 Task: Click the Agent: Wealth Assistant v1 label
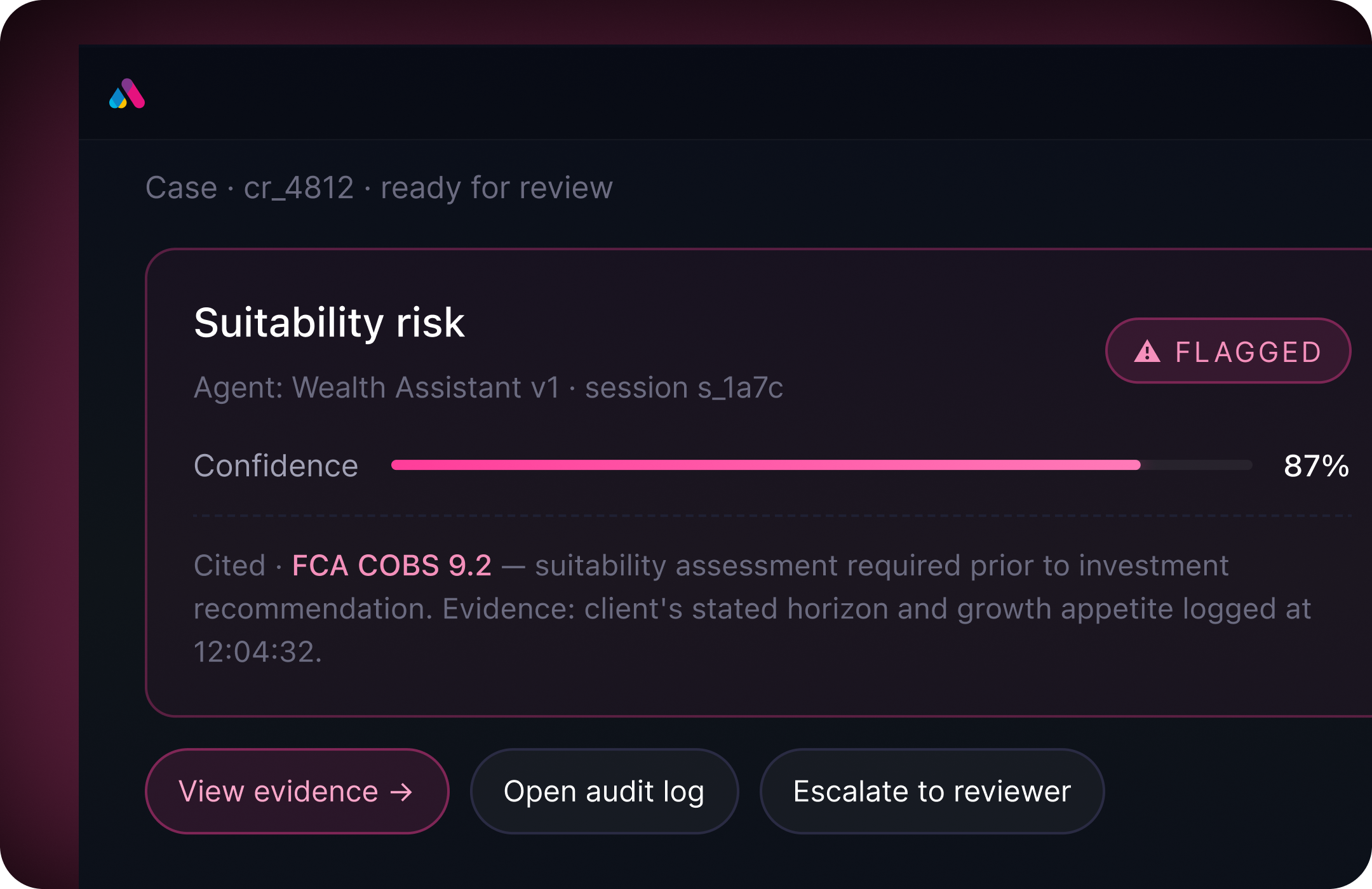[377, 387]
